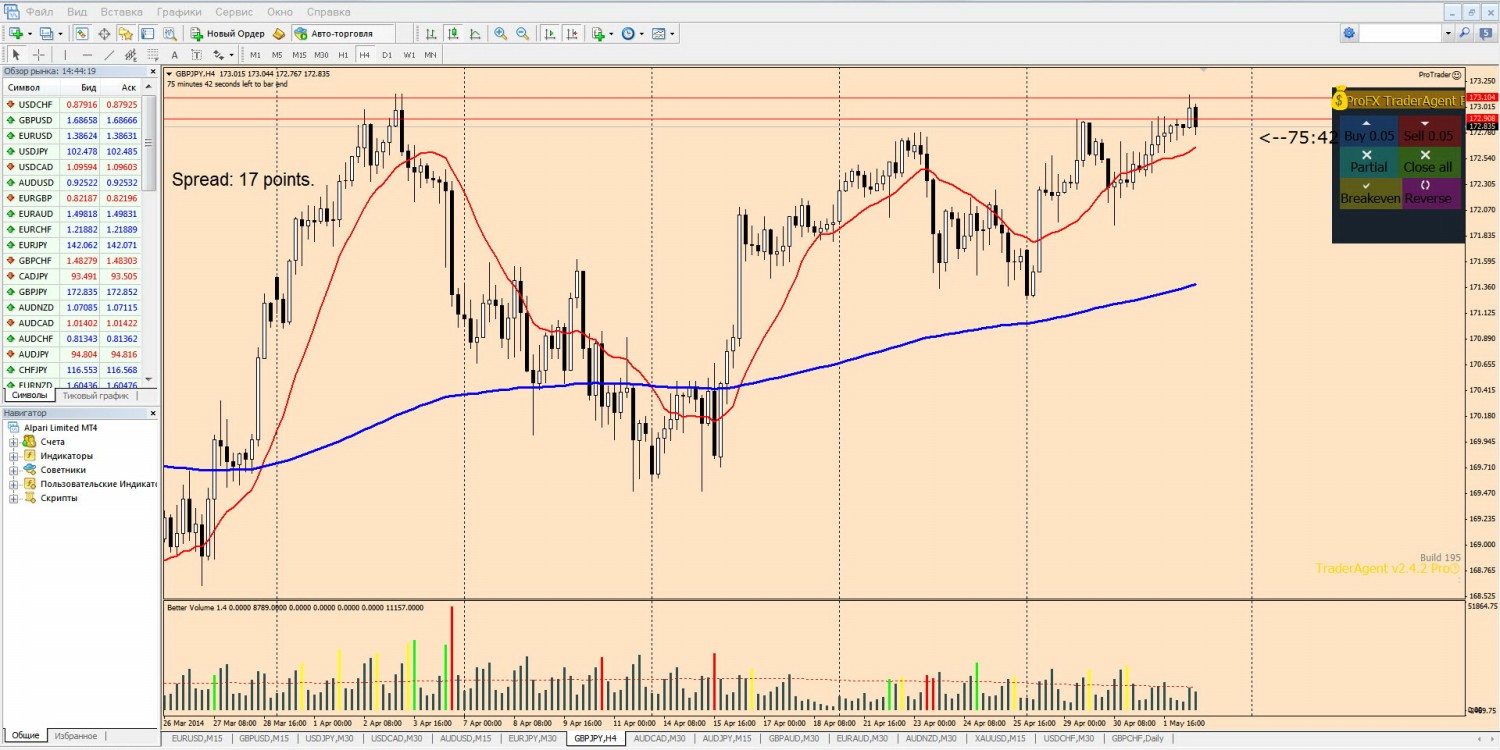1500x750 pixels.
Task: Toggle chart auto-scroll icon
Action: click(550, 33)
